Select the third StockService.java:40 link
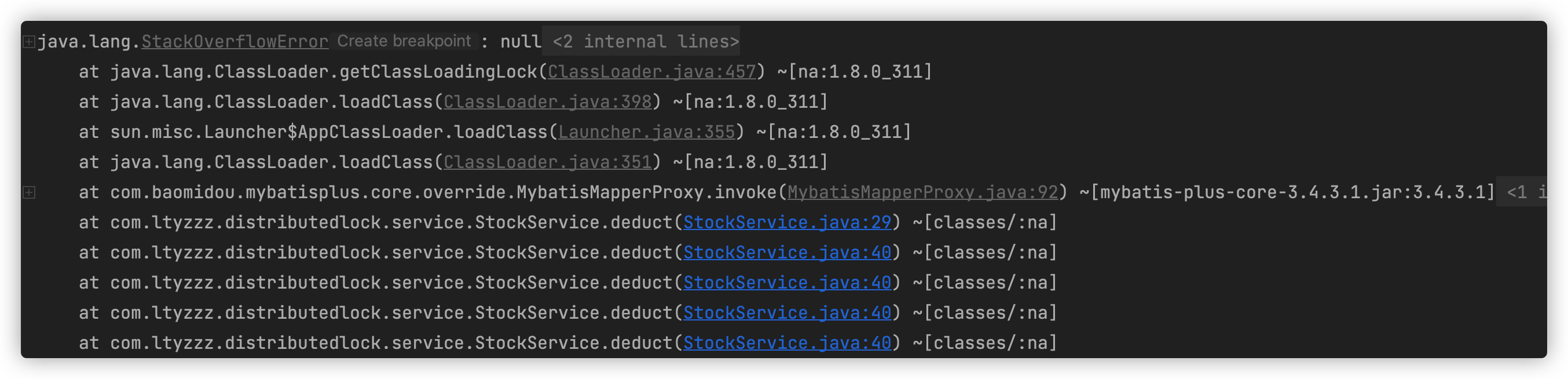 pyautogui.click(x=786, y=312)
